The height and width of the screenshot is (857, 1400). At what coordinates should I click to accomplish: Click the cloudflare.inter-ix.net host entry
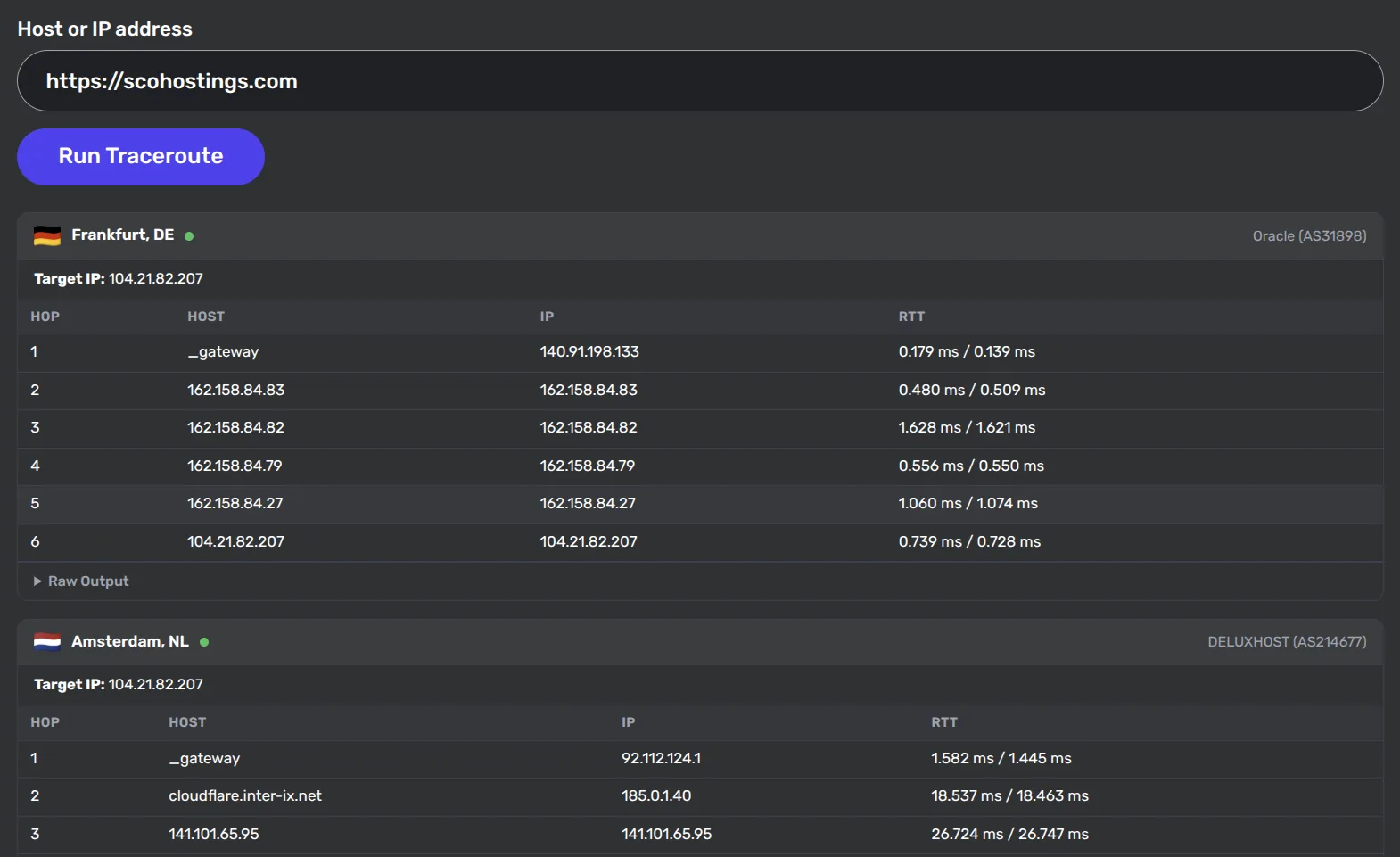click(245, 796)
